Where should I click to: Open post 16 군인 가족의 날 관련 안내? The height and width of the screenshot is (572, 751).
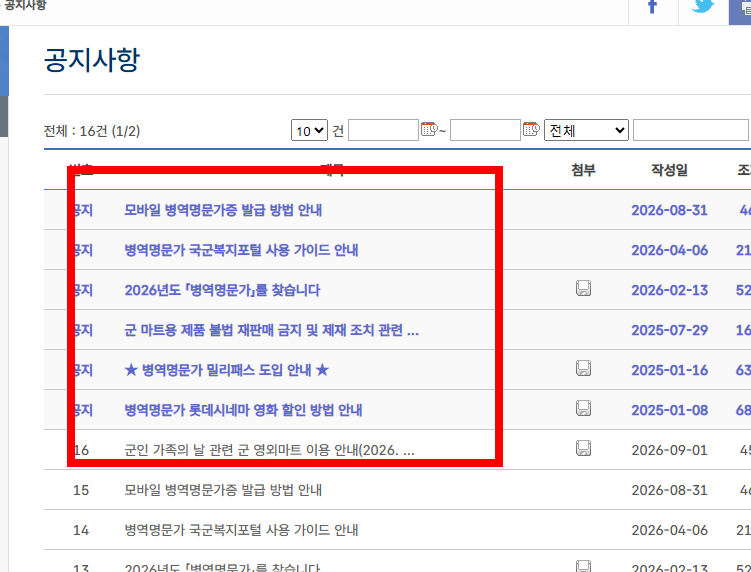[x=270, y=450]
